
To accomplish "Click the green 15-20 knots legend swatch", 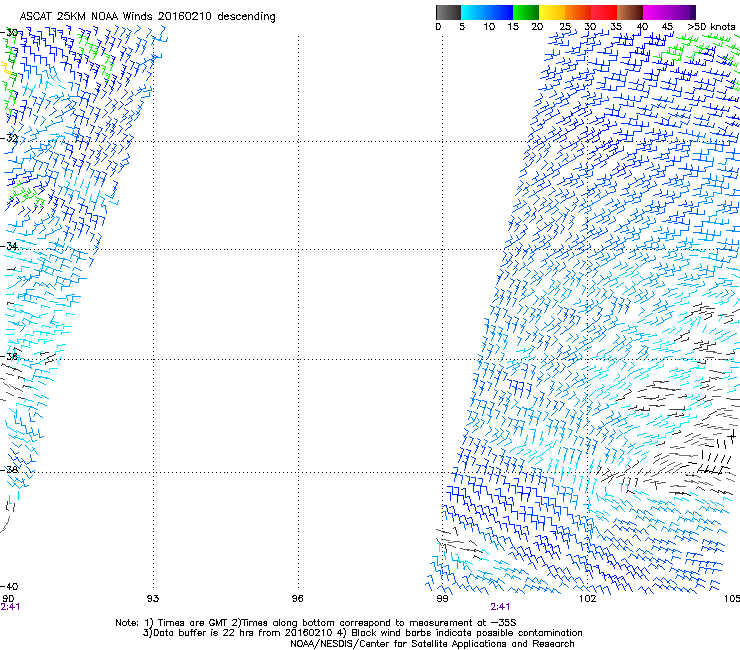I will (x=526, y=13).
